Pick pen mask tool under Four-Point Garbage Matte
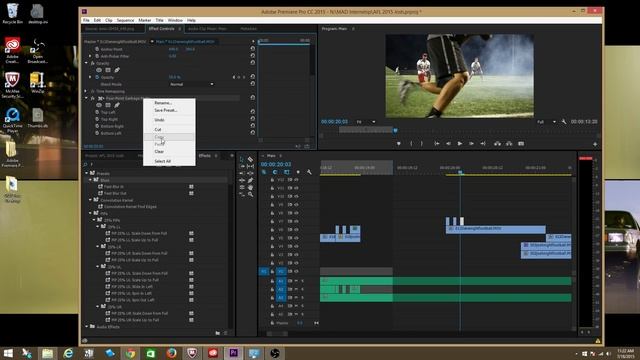The width and height of the screenshot is (640, 360). 117,105
